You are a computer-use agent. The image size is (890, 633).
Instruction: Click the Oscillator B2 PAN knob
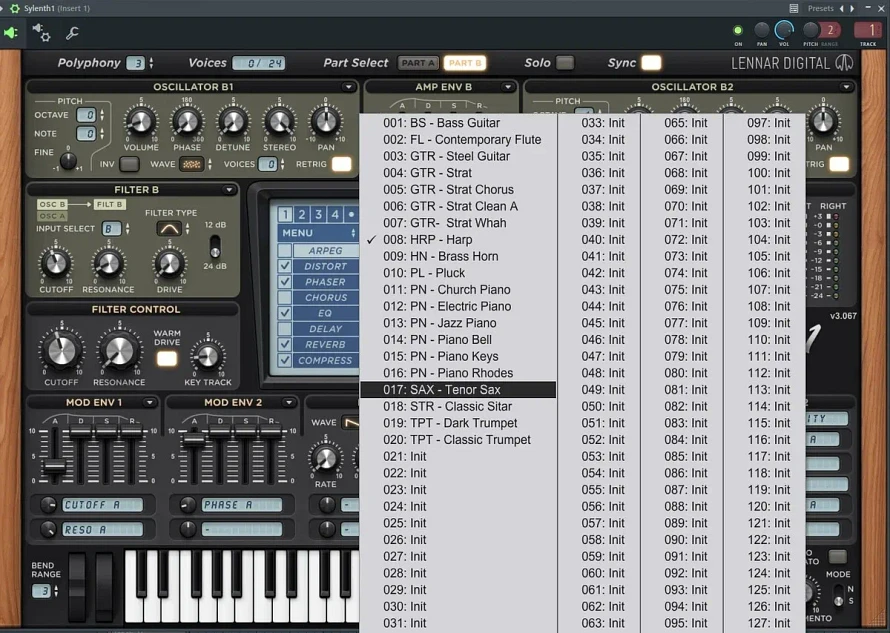point(824,121)
